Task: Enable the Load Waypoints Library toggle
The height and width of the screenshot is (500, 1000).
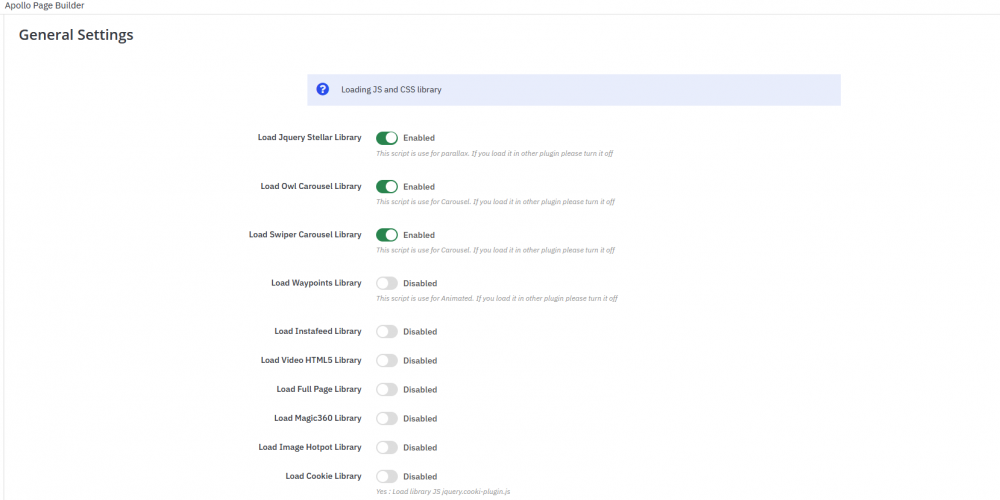Action: point(386,283)
